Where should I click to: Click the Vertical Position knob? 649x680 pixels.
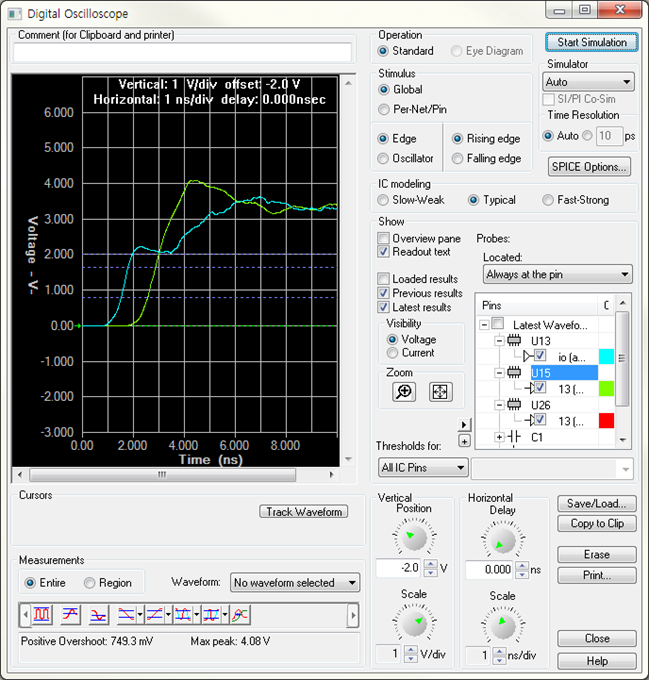point(414,538)
